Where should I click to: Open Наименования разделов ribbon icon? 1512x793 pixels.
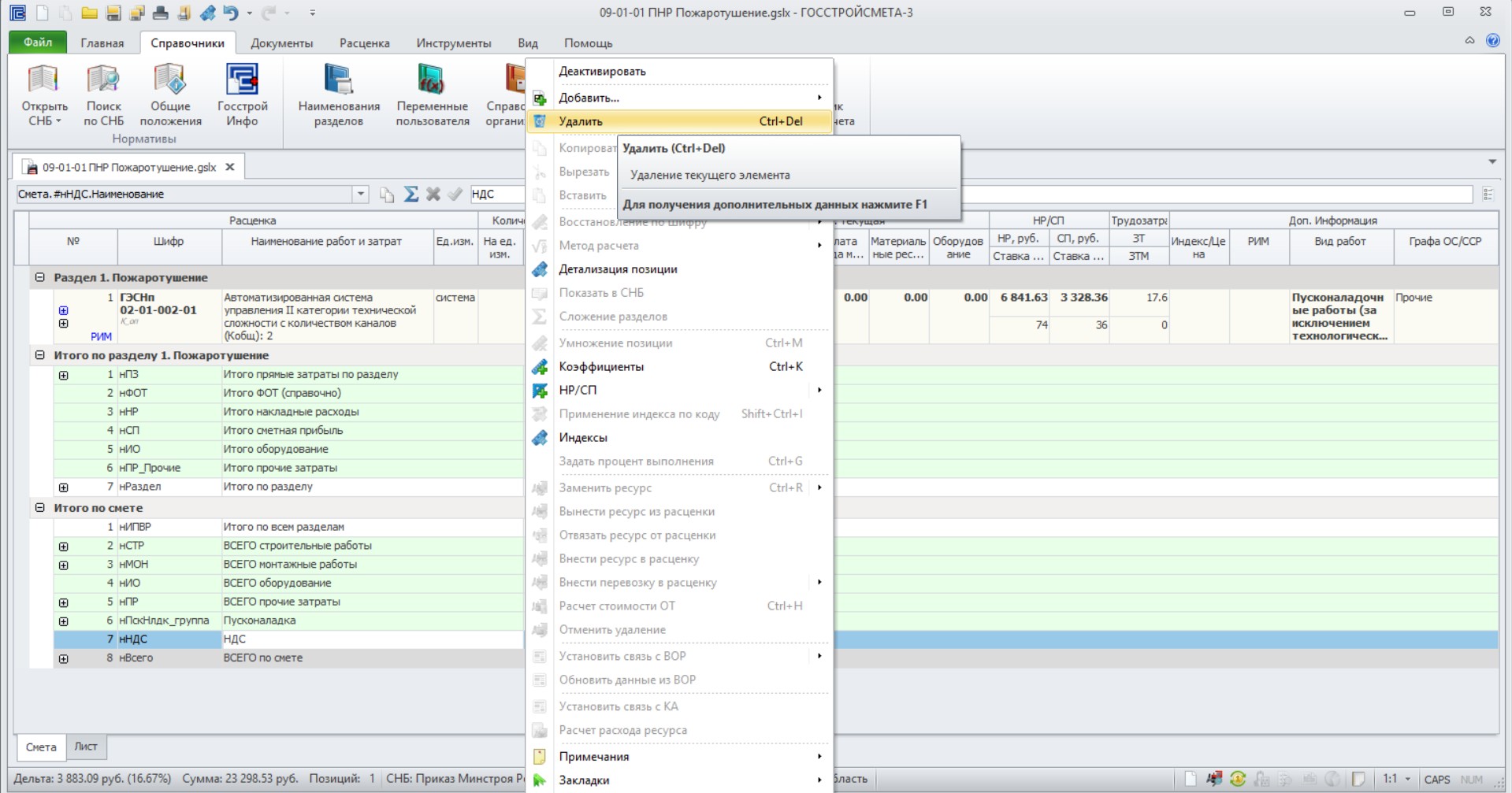(x=339, y=95)
